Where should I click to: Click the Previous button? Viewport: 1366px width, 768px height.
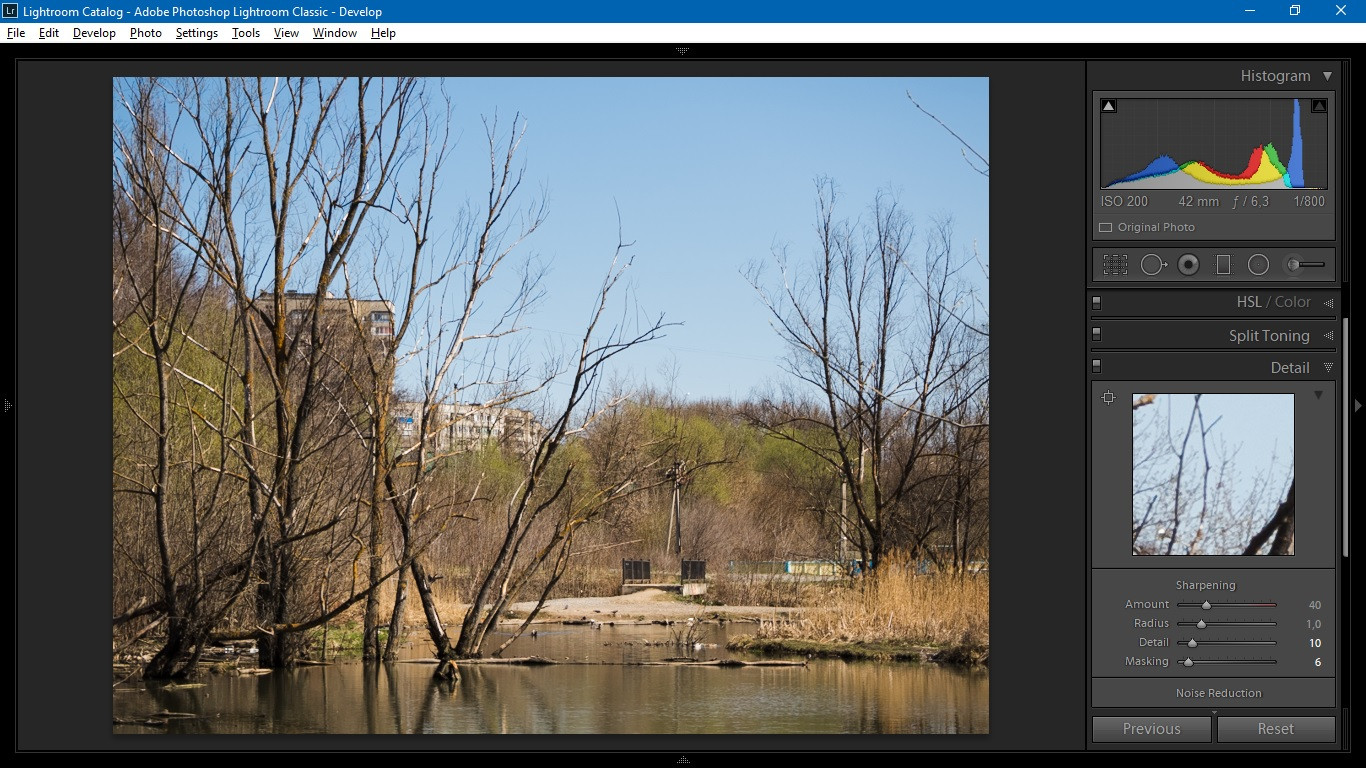[1151, 729]
